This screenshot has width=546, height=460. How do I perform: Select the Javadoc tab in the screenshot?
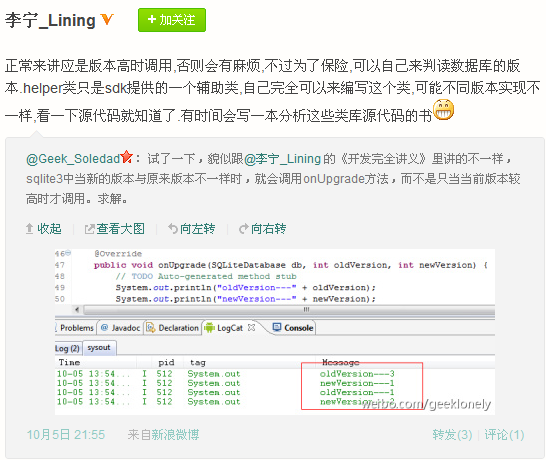pos(120,328)
